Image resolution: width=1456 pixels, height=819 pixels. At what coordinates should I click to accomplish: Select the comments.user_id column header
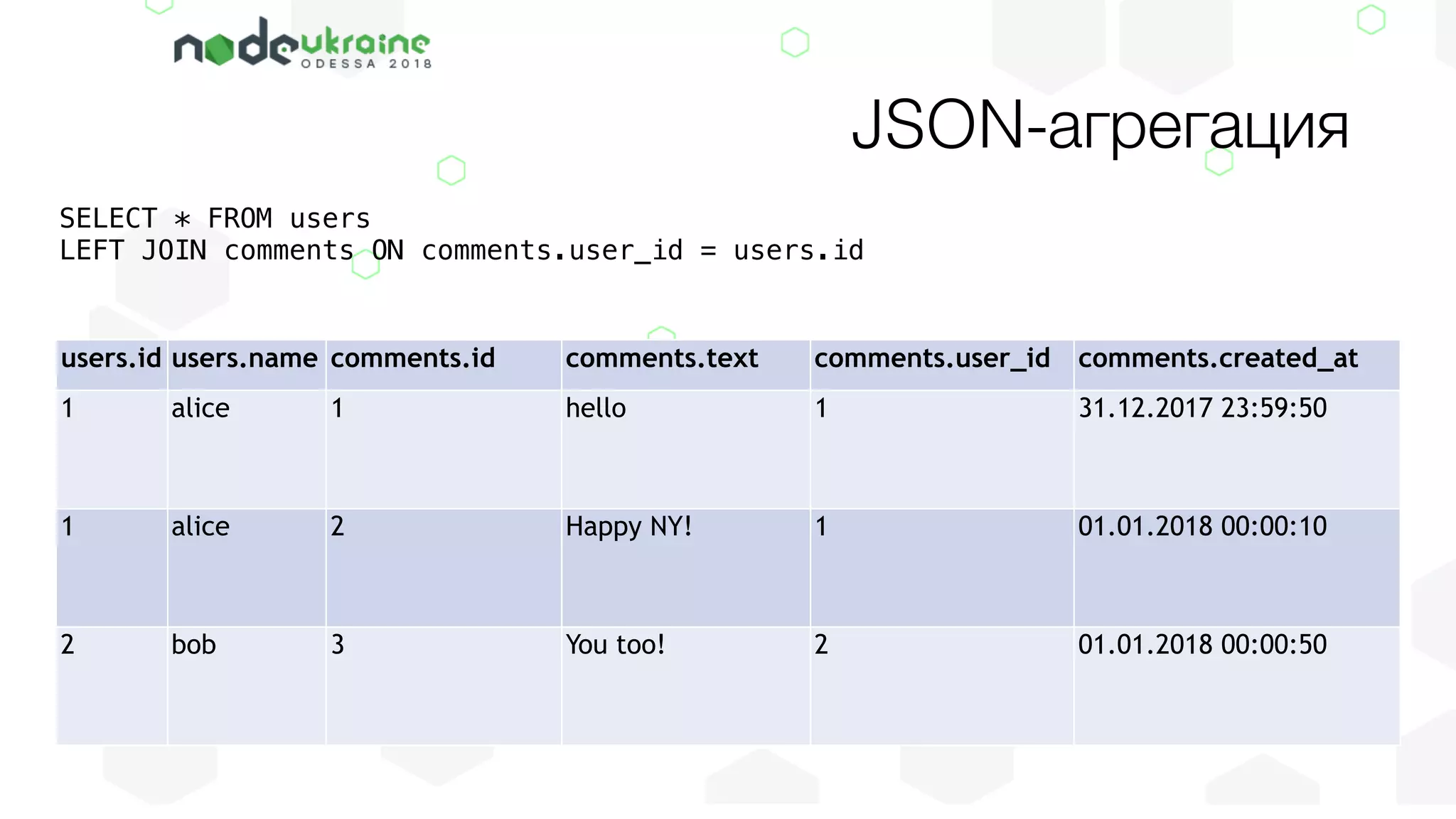point(942,365)
